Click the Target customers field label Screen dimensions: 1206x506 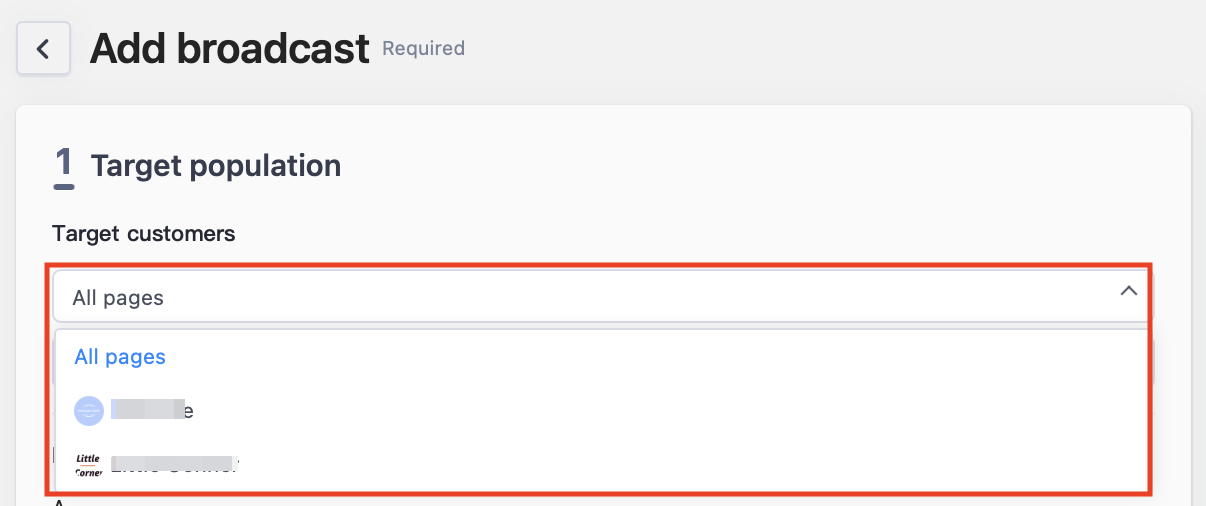point(144,234)
